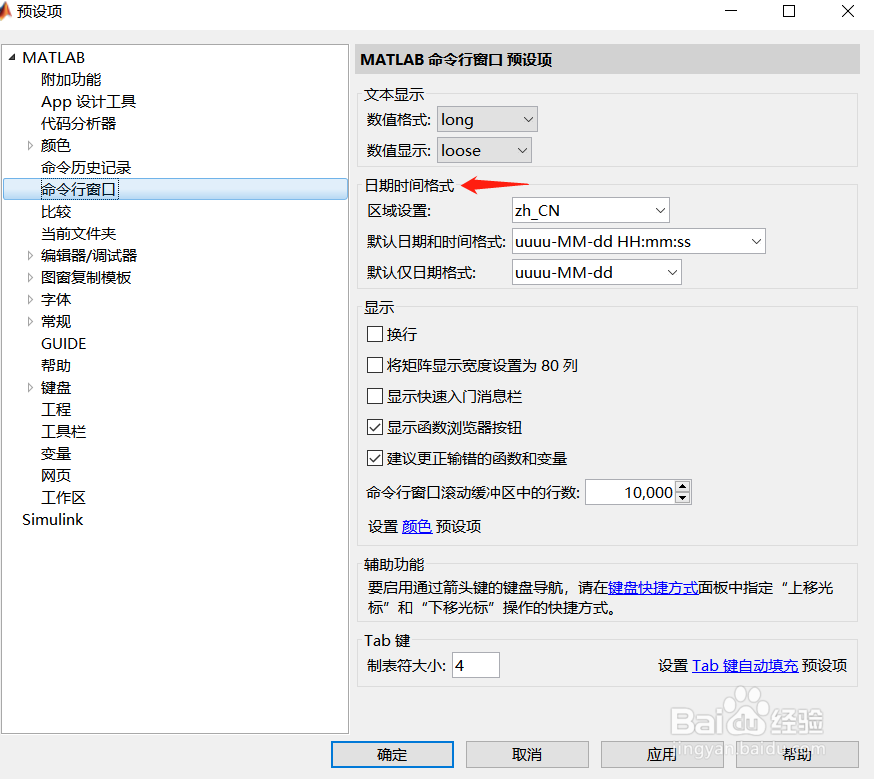Screen dimensions: 874x779
Task: Select 代码分析器 in the tree
Action: click(79, 124)
